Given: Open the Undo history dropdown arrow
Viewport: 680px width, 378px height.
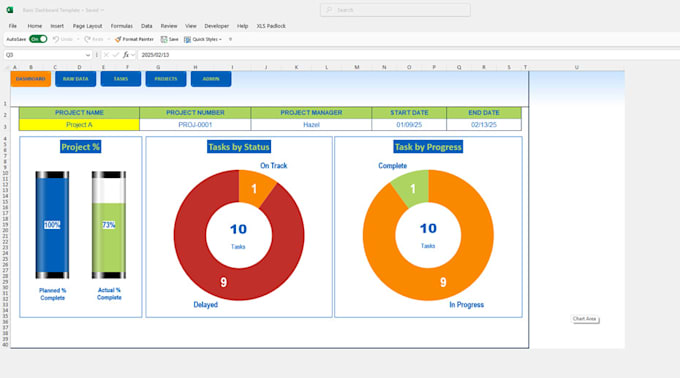Looking at the screenshot, I should pyautogui.click(x=78, y=39).
